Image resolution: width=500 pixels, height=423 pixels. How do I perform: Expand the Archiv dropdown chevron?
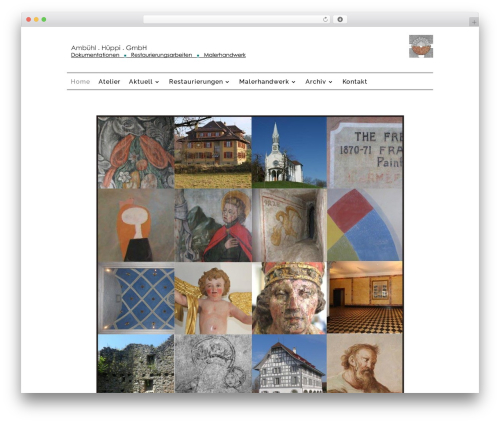330,82
